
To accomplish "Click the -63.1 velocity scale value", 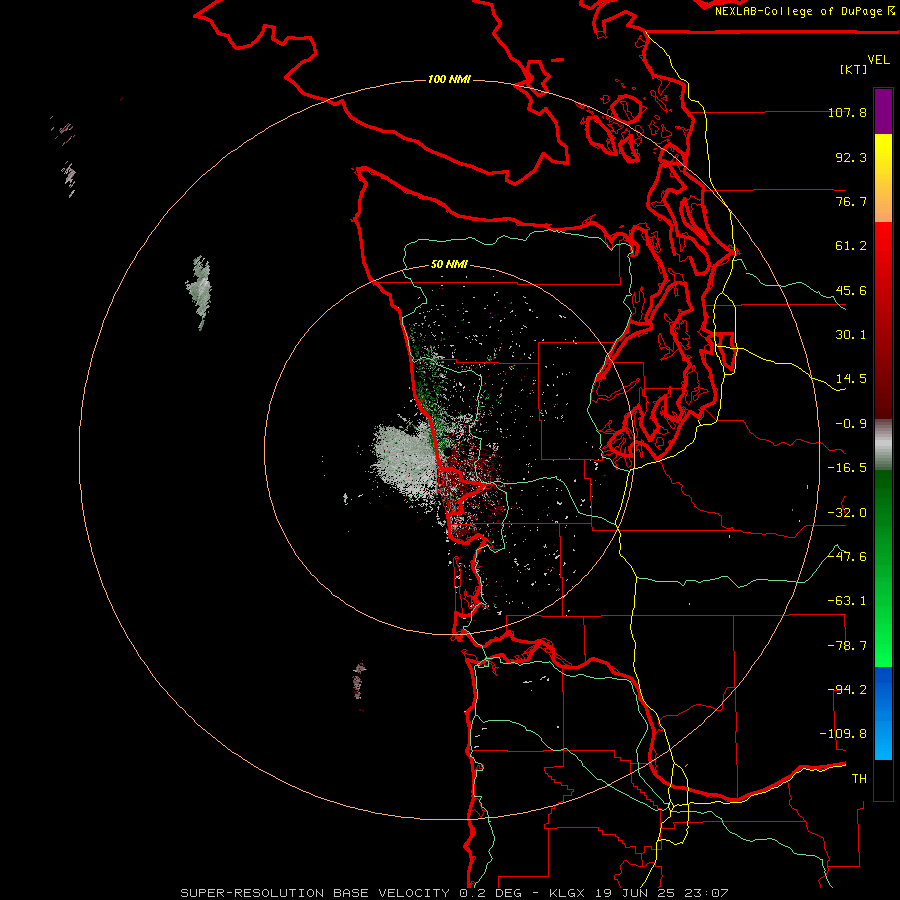I will (x=847, y=601).
